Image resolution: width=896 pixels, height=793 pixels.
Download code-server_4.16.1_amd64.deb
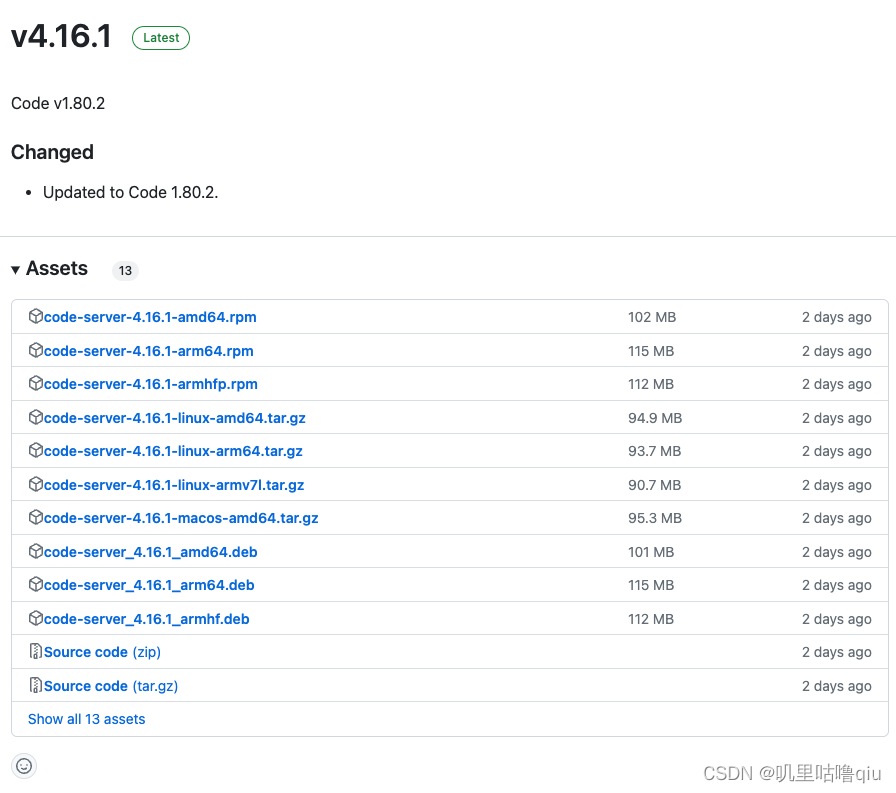click(x=151, y=552)
